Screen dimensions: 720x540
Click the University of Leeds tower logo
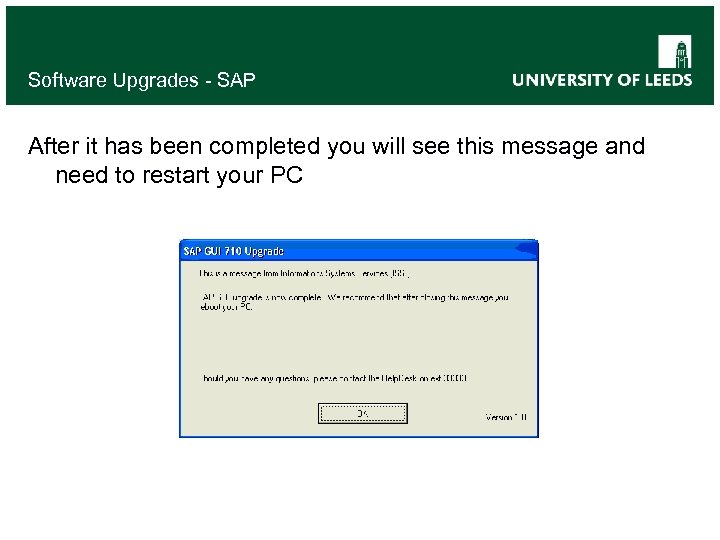[x=675, y=51]
